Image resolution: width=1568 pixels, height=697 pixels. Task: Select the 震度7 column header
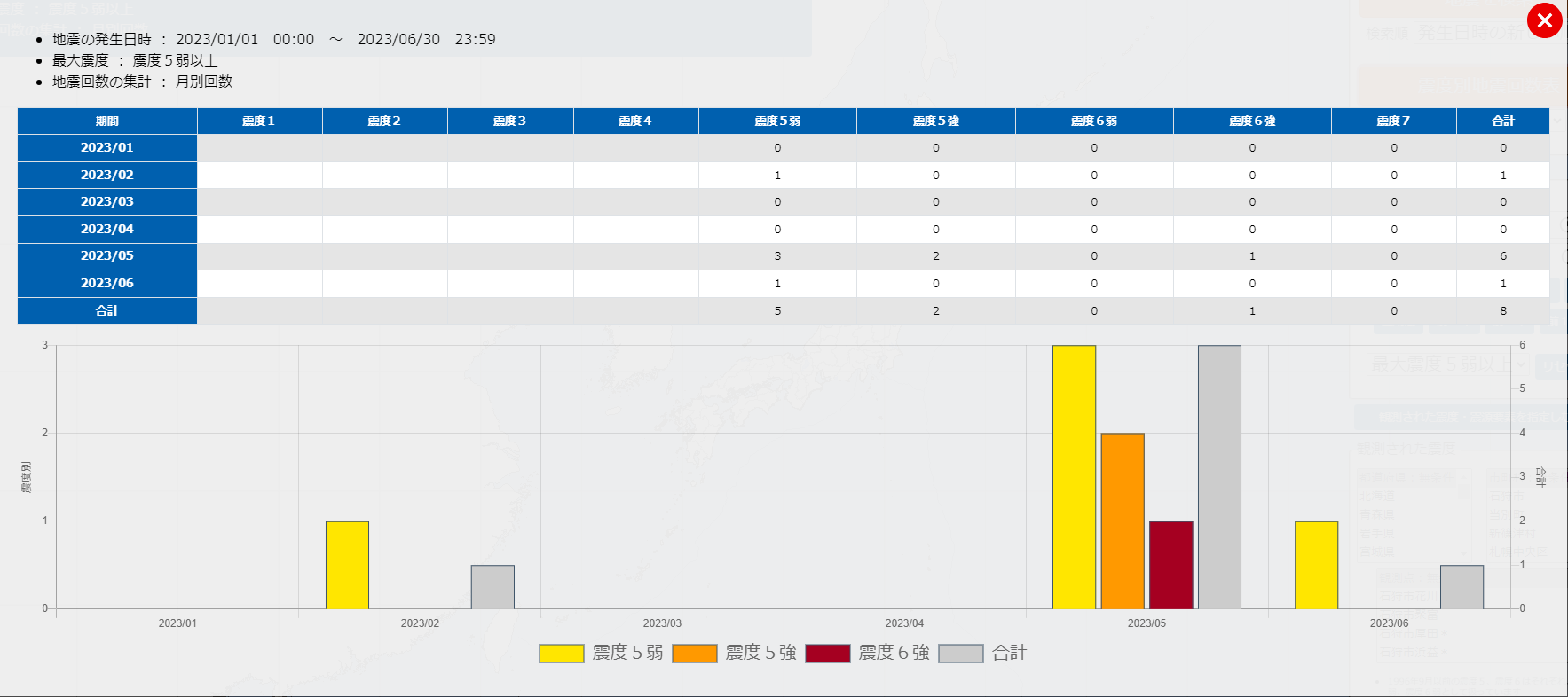point(1393,121)
